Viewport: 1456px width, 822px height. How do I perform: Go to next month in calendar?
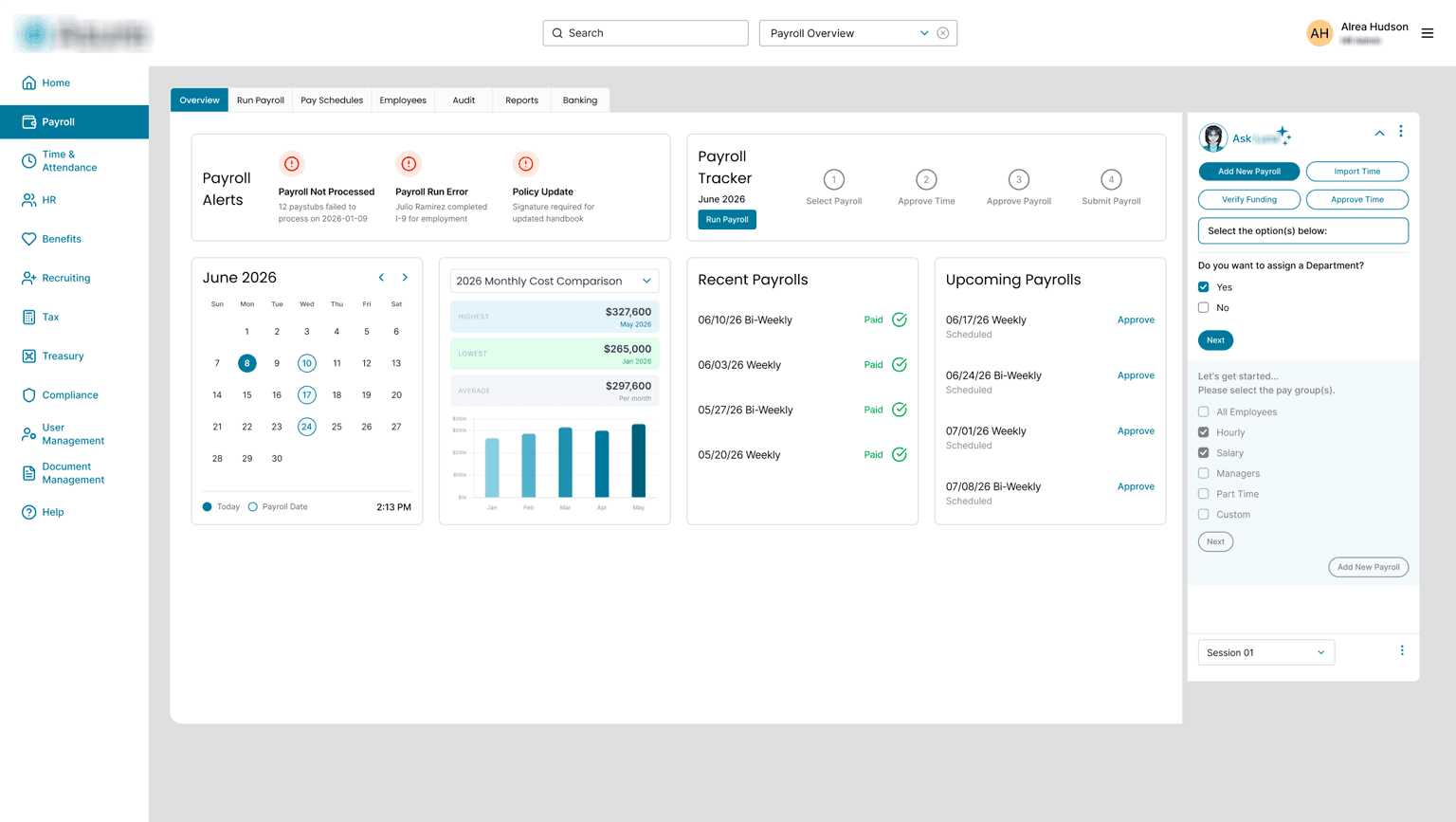(x=405, y=278)
